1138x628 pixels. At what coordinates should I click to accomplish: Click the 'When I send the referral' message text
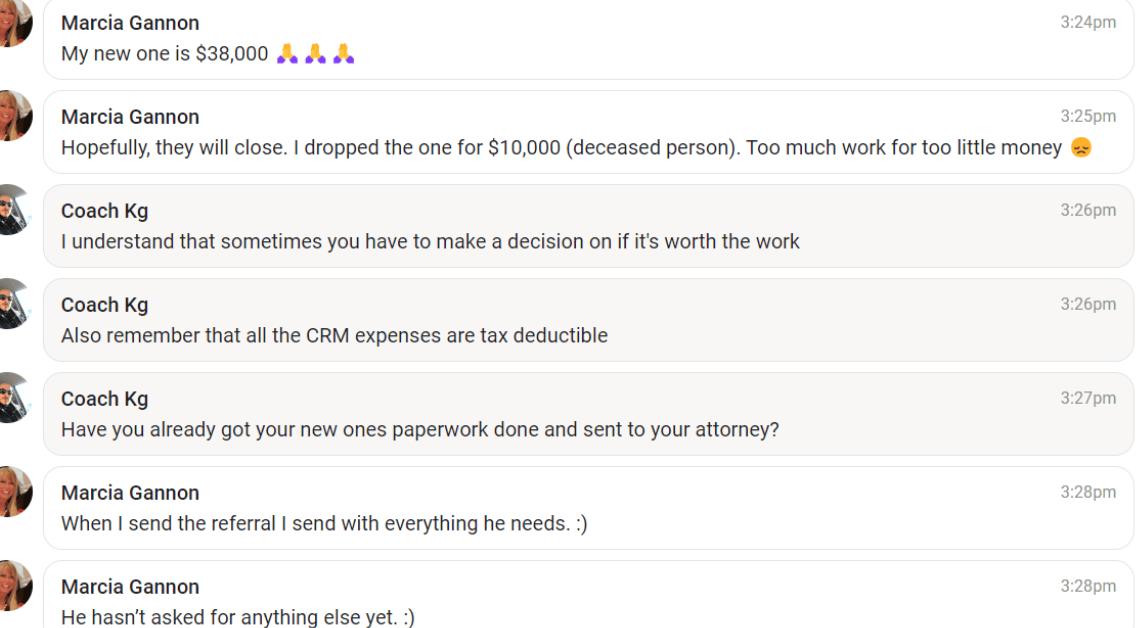pyautogui.click(x=324, y=524)
